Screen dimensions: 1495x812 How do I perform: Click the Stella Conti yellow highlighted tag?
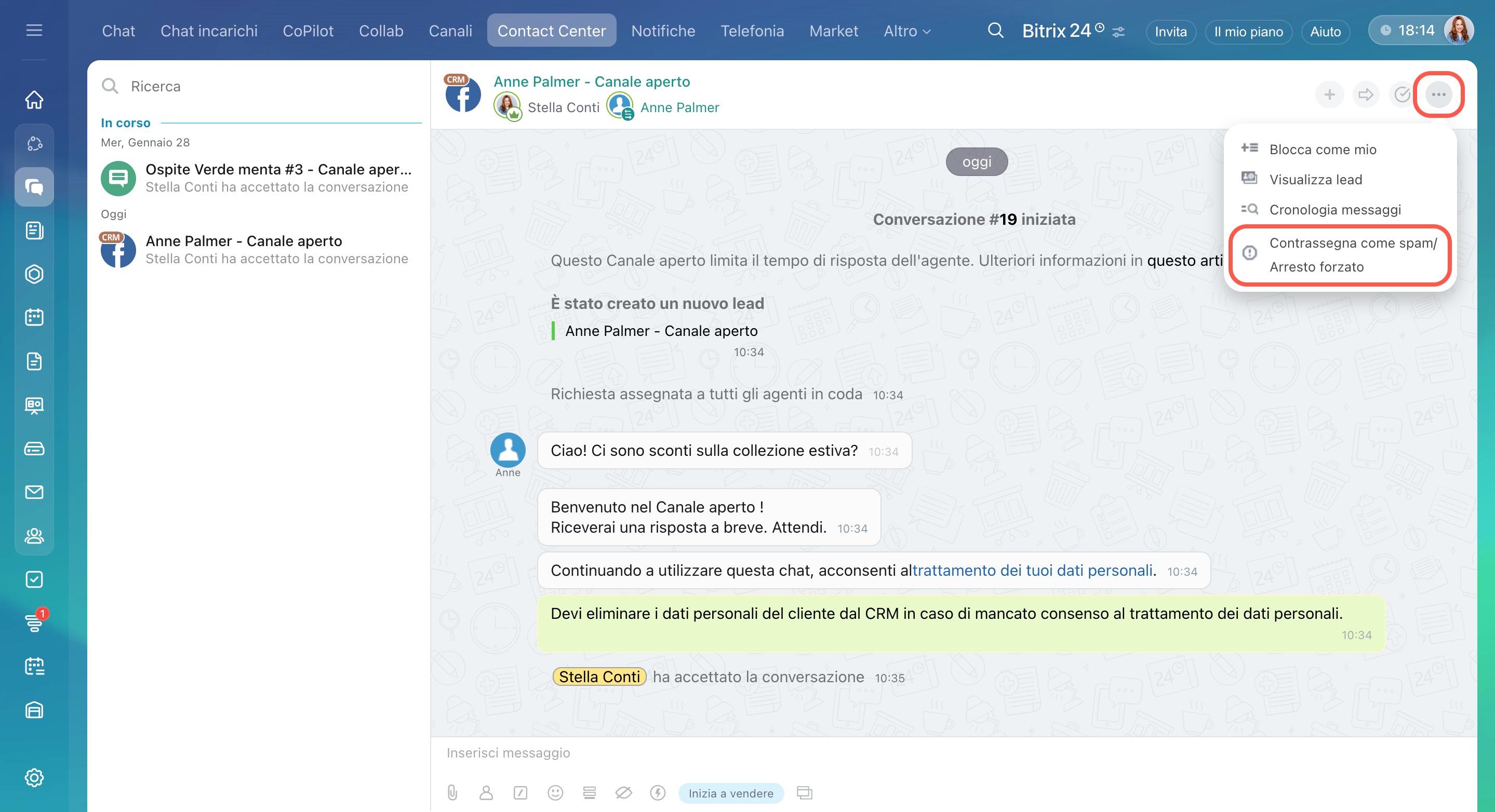tap(599, 677)
